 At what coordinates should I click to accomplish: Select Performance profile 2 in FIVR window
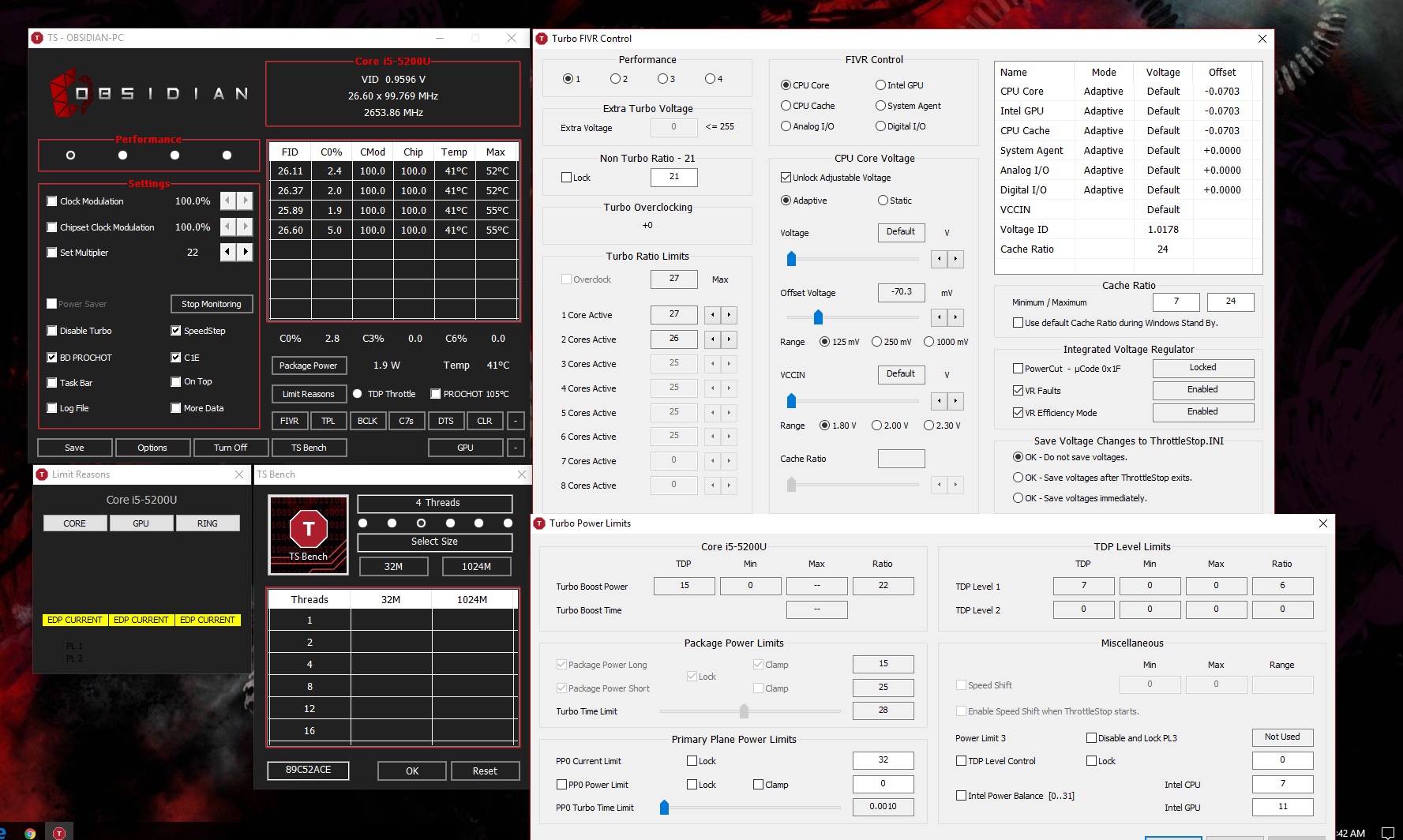[x=615, y=79]
